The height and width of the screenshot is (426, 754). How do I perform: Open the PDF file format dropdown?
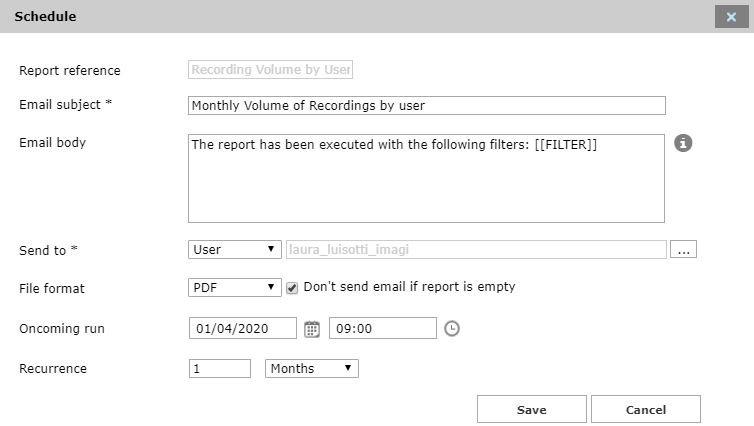[x=234, y=288]
